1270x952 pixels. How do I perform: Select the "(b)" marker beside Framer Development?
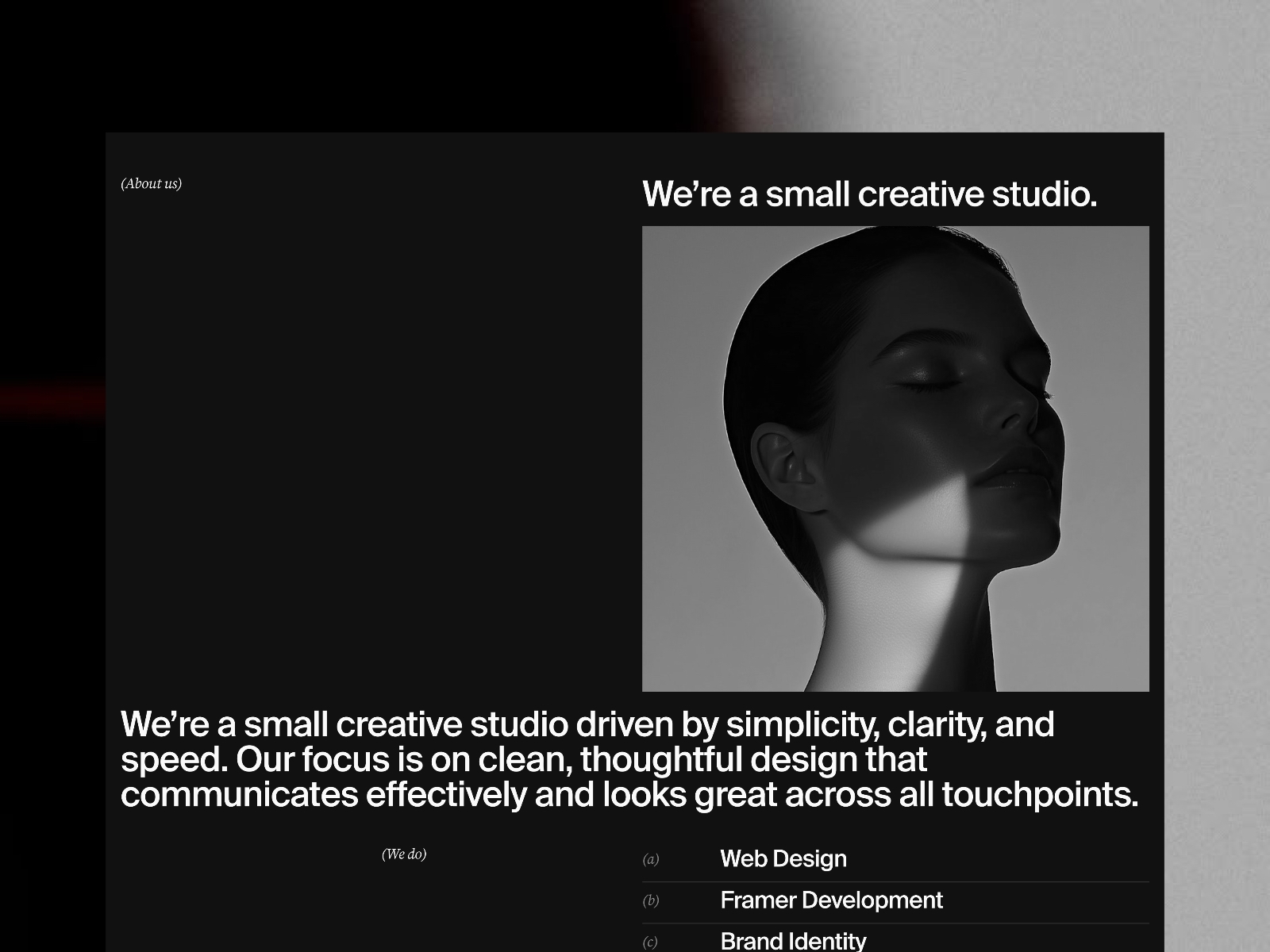[x=651, y=901]
